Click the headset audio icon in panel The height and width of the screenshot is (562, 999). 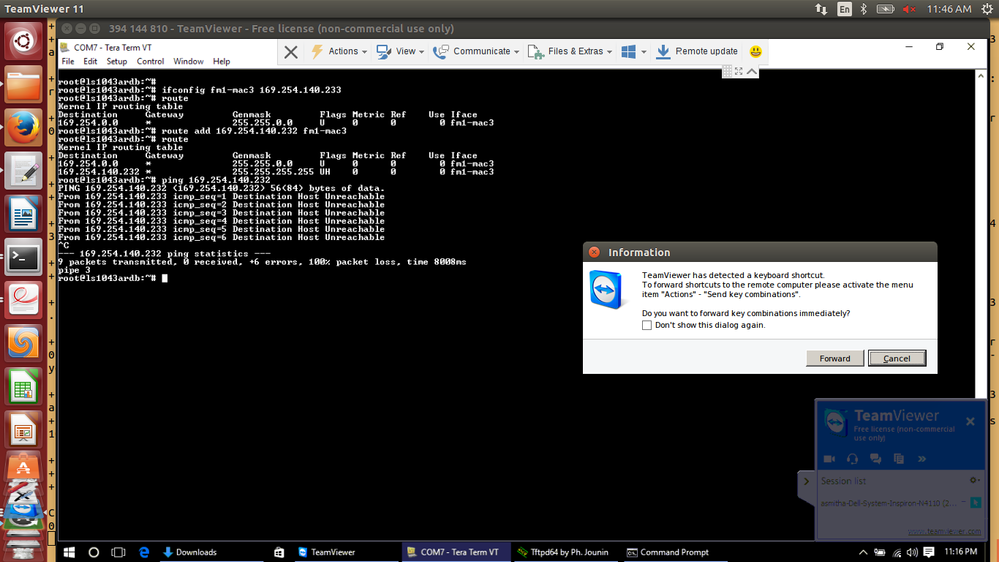pyautogui.click(x=852, y=459)
